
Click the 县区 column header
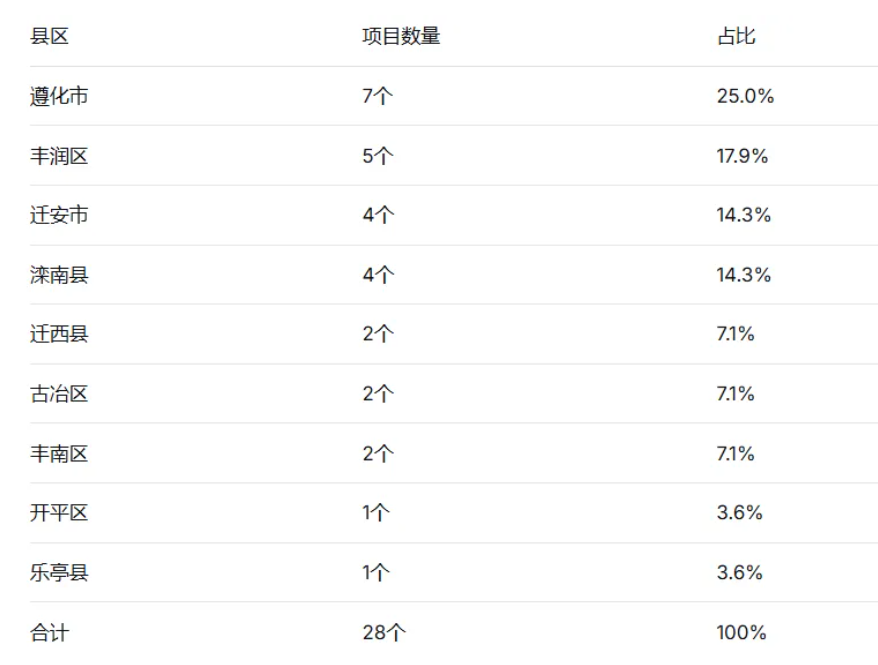point(49,37)
